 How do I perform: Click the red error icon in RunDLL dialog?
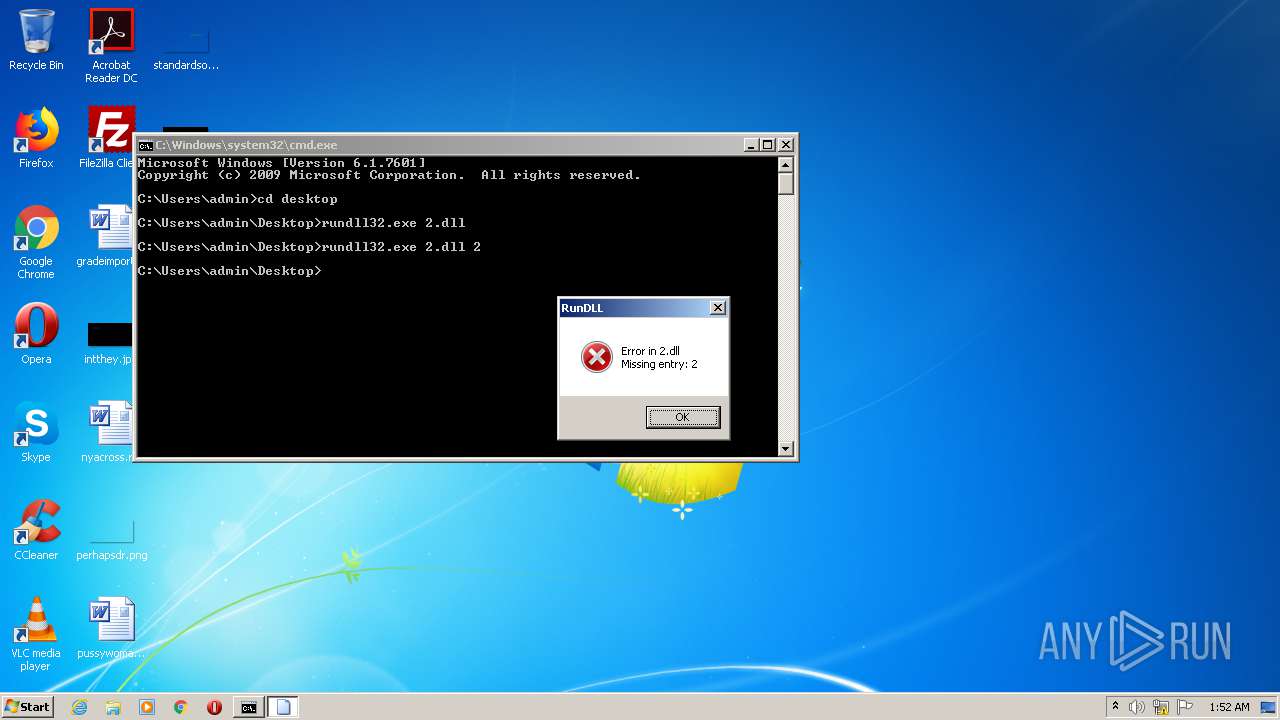click(x=596, y=357)
